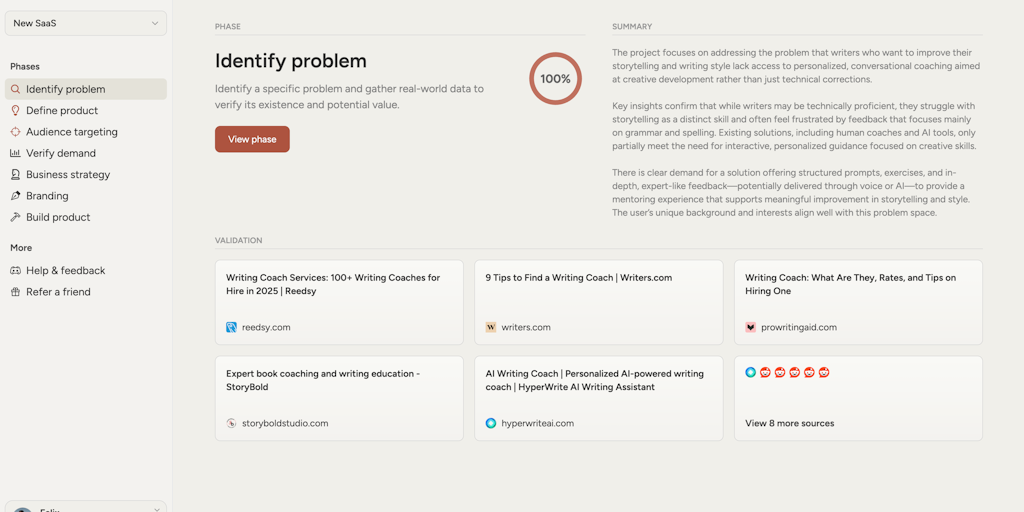Open View 8 more sources card
The width and height of the screenshot is (1024, 512).
tap(858, 398)
